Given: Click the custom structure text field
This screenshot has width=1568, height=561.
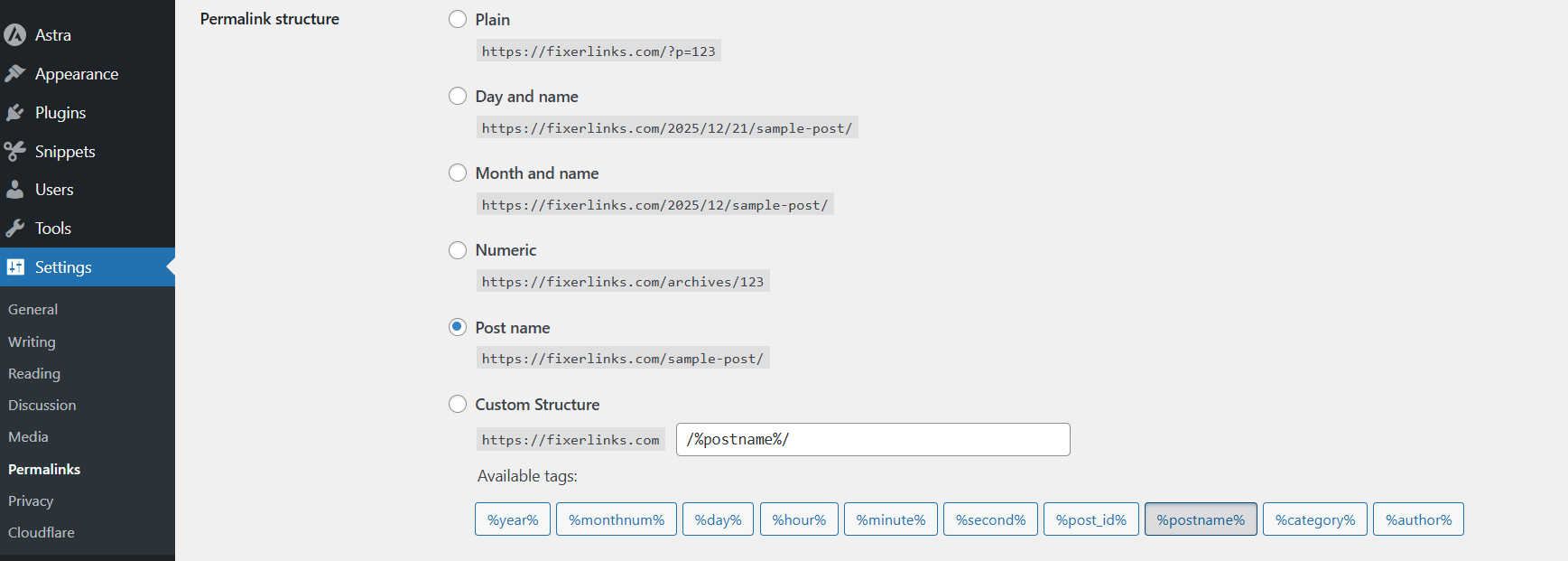Looking at the screenshot, I should (873, 440).
